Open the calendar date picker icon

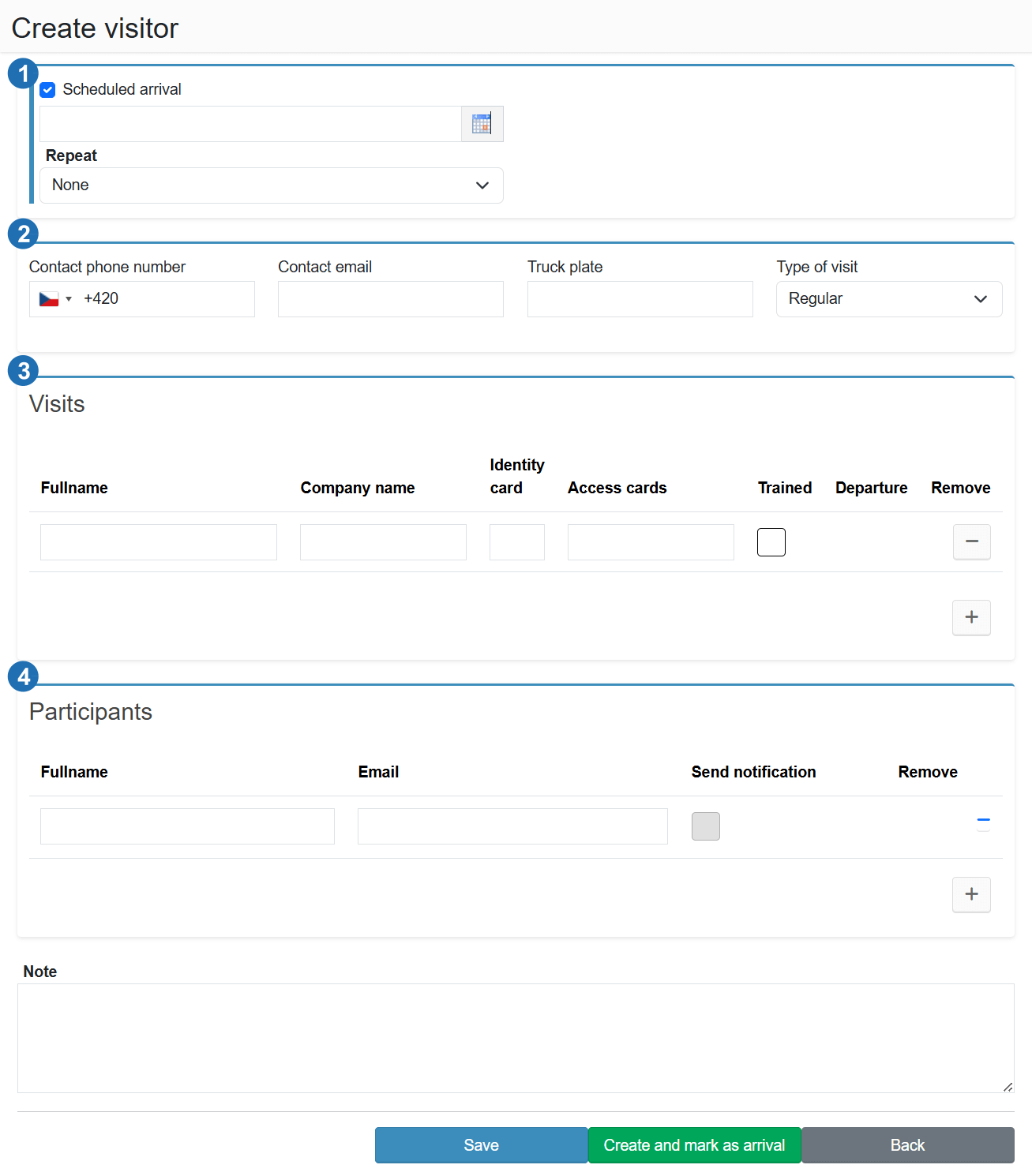[482, 124]
